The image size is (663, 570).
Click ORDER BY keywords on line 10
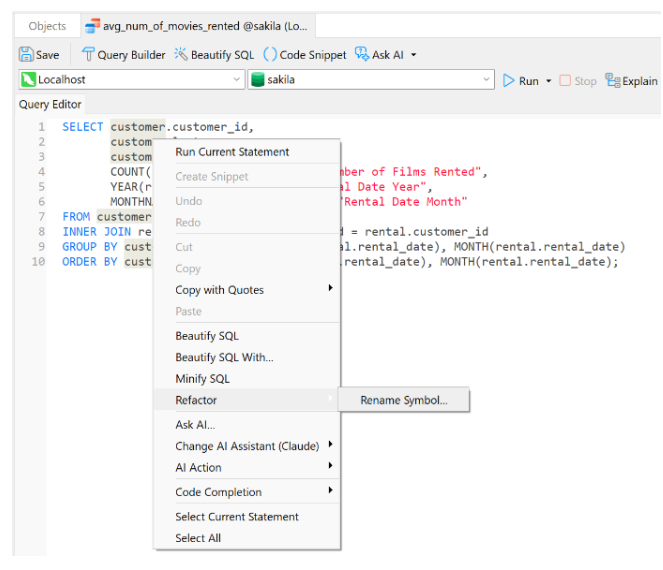tap(90, 262)
